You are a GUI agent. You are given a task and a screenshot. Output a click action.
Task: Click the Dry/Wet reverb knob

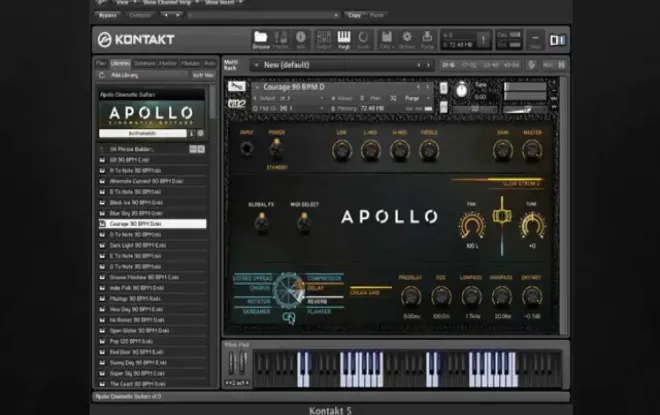532,296
